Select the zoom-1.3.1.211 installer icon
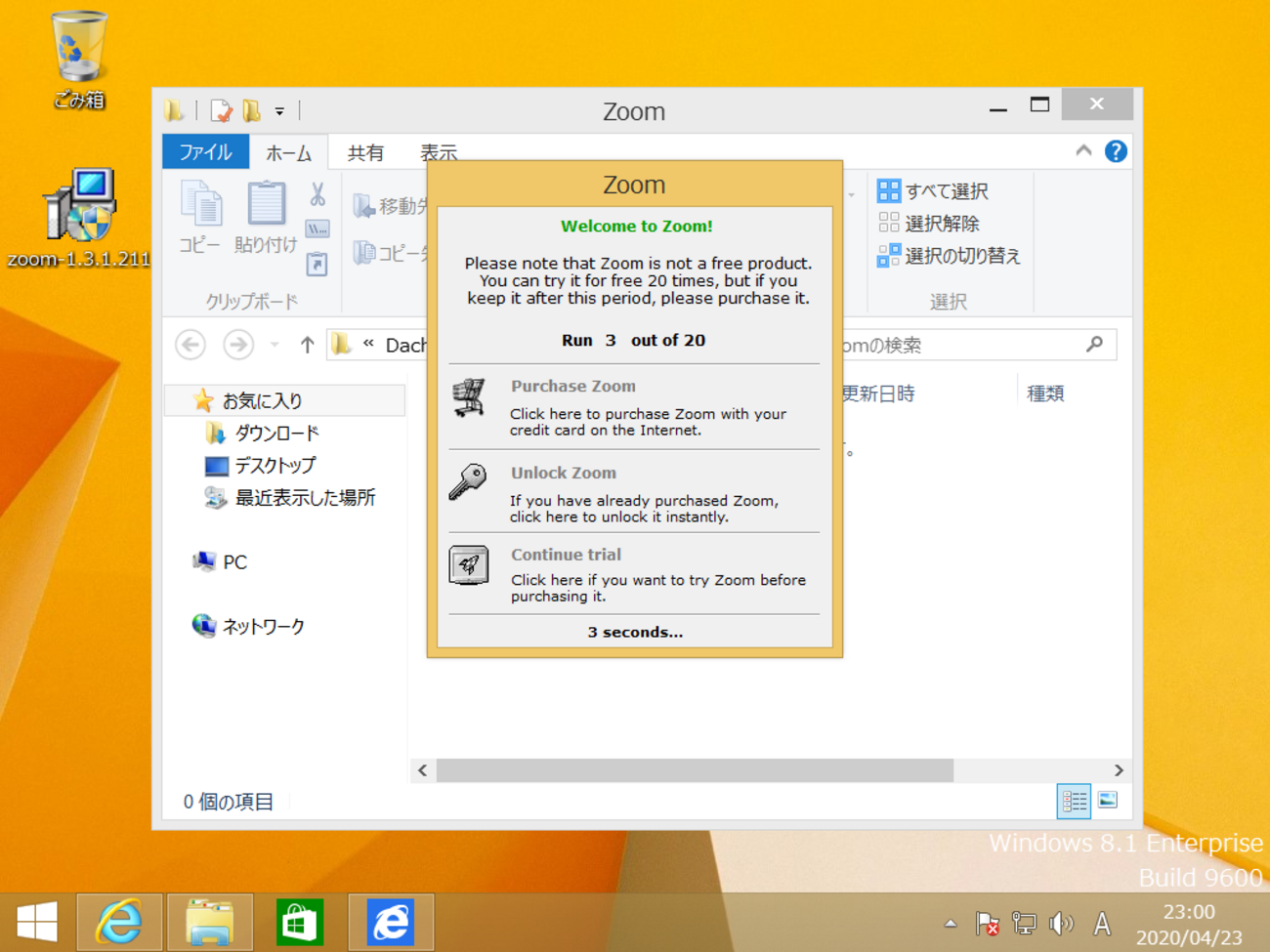This screenshot has width=1270, height=952. tap(78, 217)
